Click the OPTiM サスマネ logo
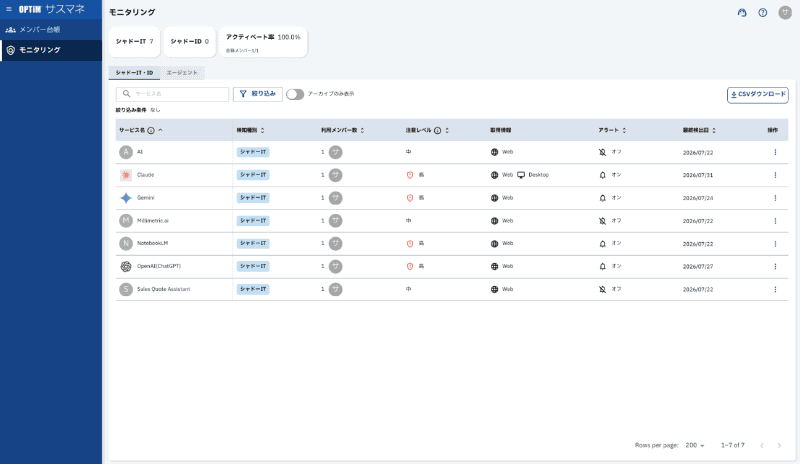This screenshot has width=800, height=464. click(52, 9)
